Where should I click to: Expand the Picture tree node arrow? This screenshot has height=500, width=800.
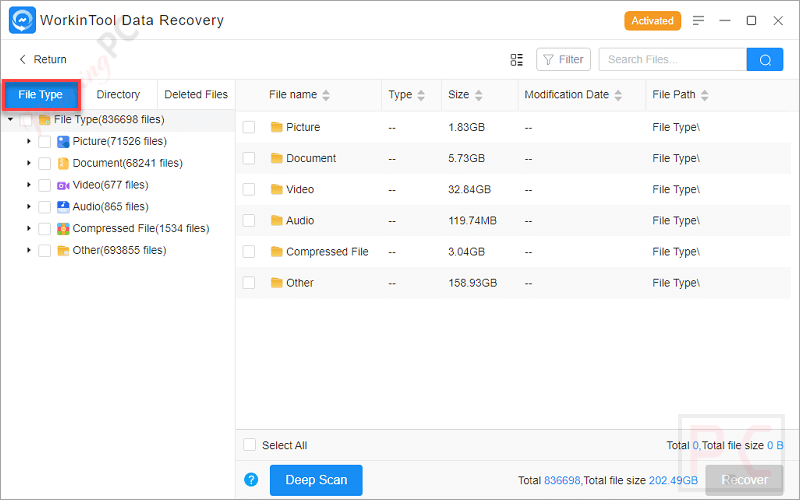(29, 141)
